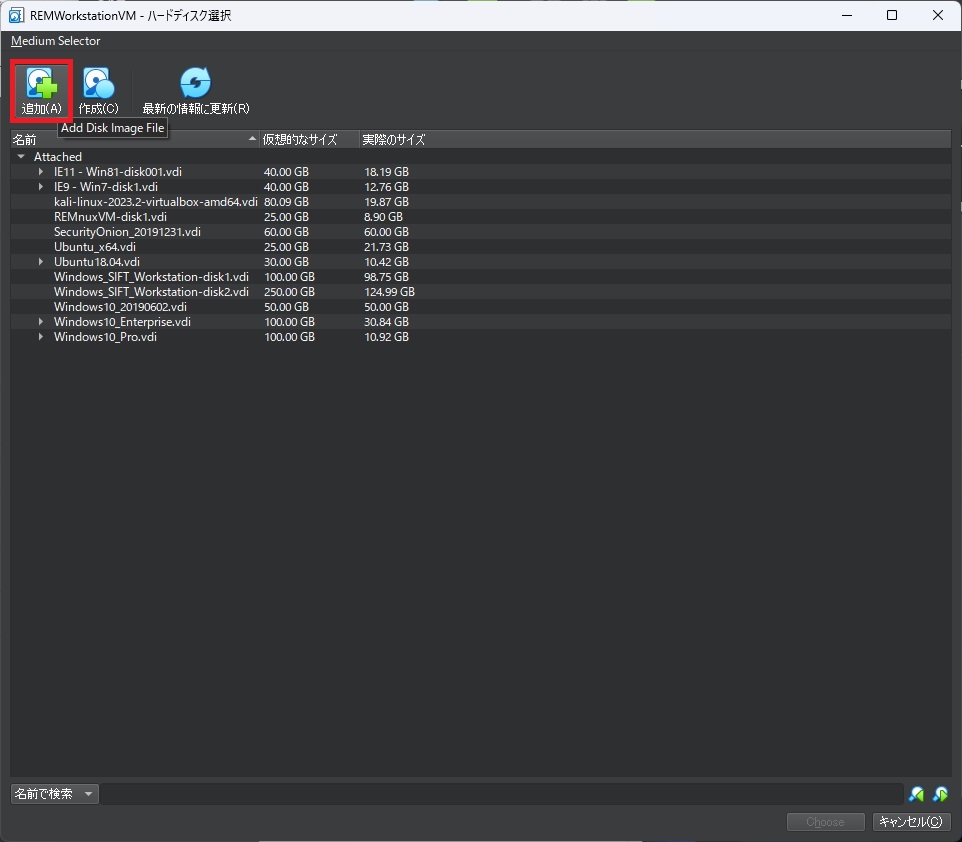
Task: Sort by the 実際のサイズ column header
Action: (x=393, y=139)
